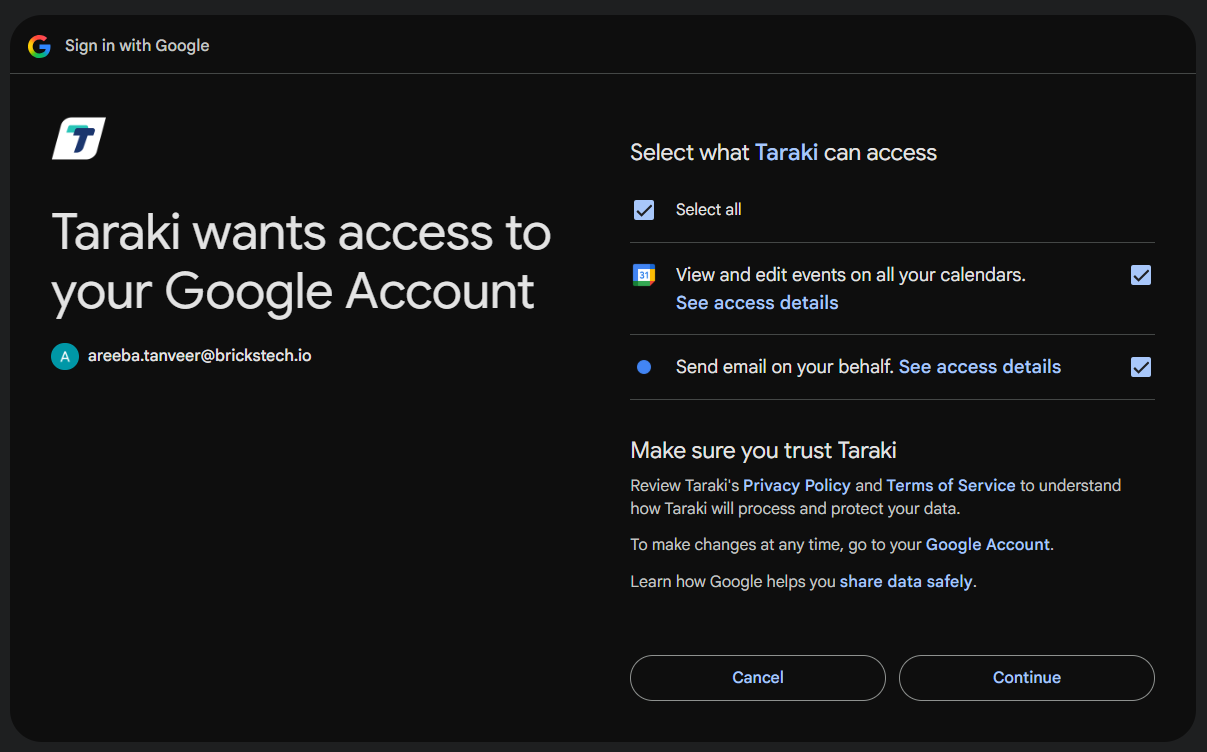Image resolution: width=1207 pixels, height=752 pixels.
Task: Click the Google logo in header
Action: [39, 46]
